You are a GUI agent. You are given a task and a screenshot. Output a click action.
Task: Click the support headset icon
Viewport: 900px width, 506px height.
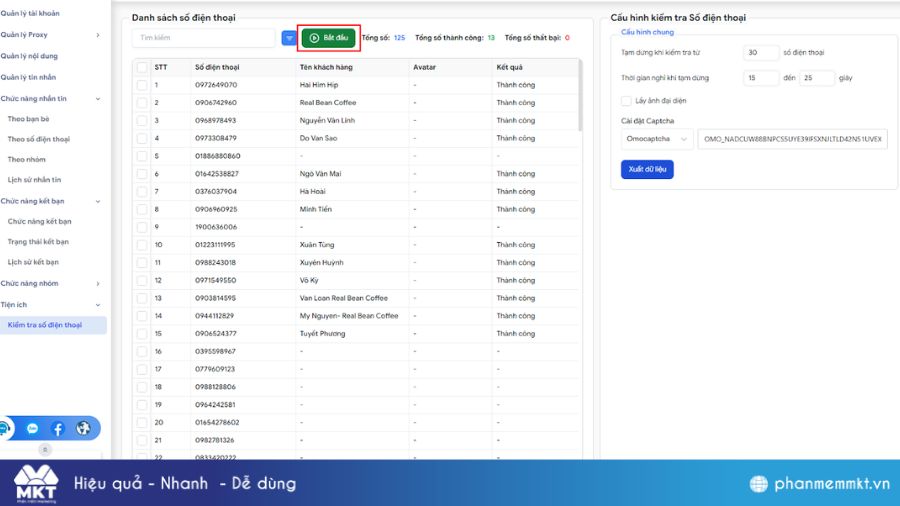point(5,428)
